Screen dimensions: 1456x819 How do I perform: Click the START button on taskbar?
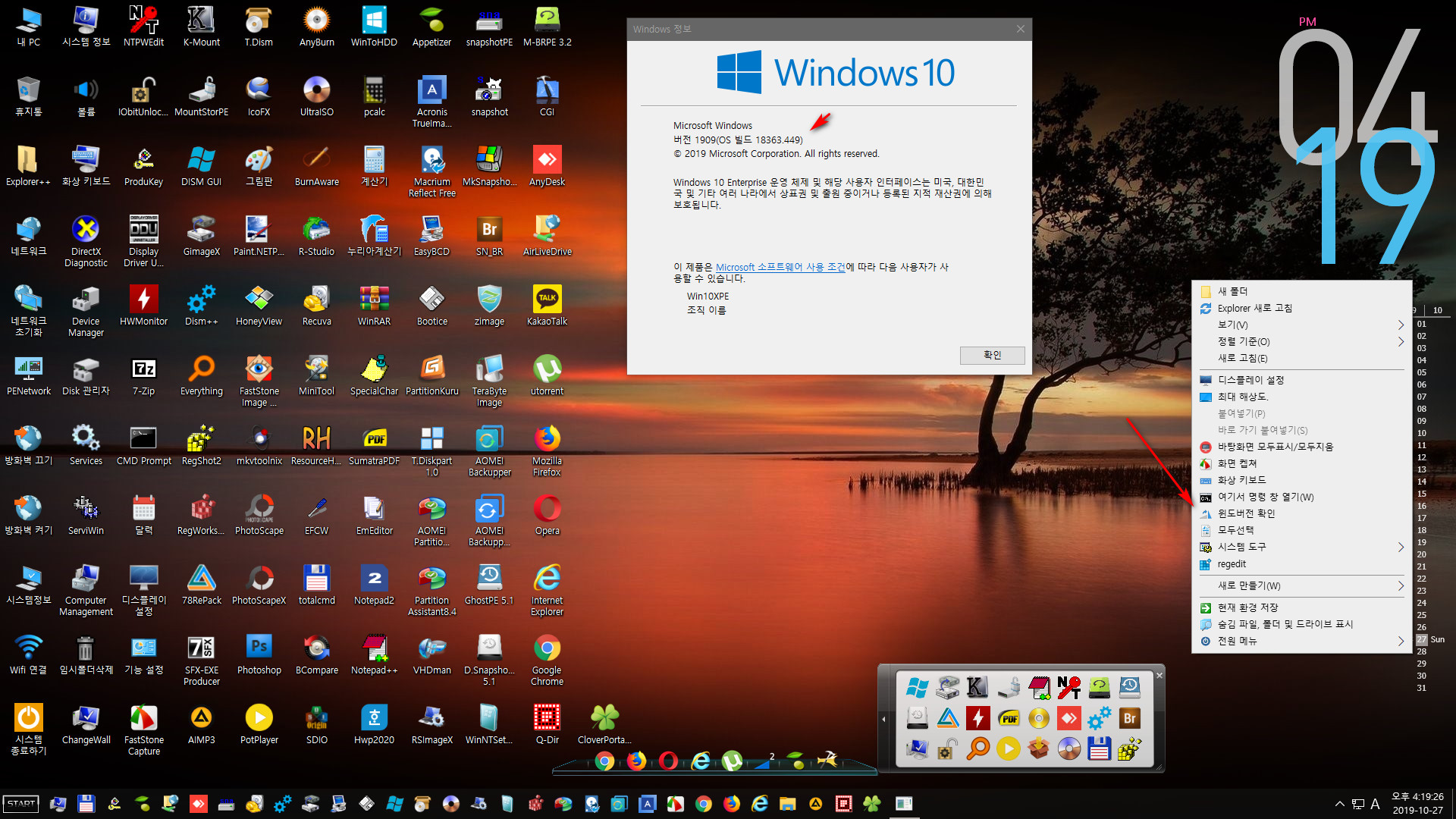[21, 804]
